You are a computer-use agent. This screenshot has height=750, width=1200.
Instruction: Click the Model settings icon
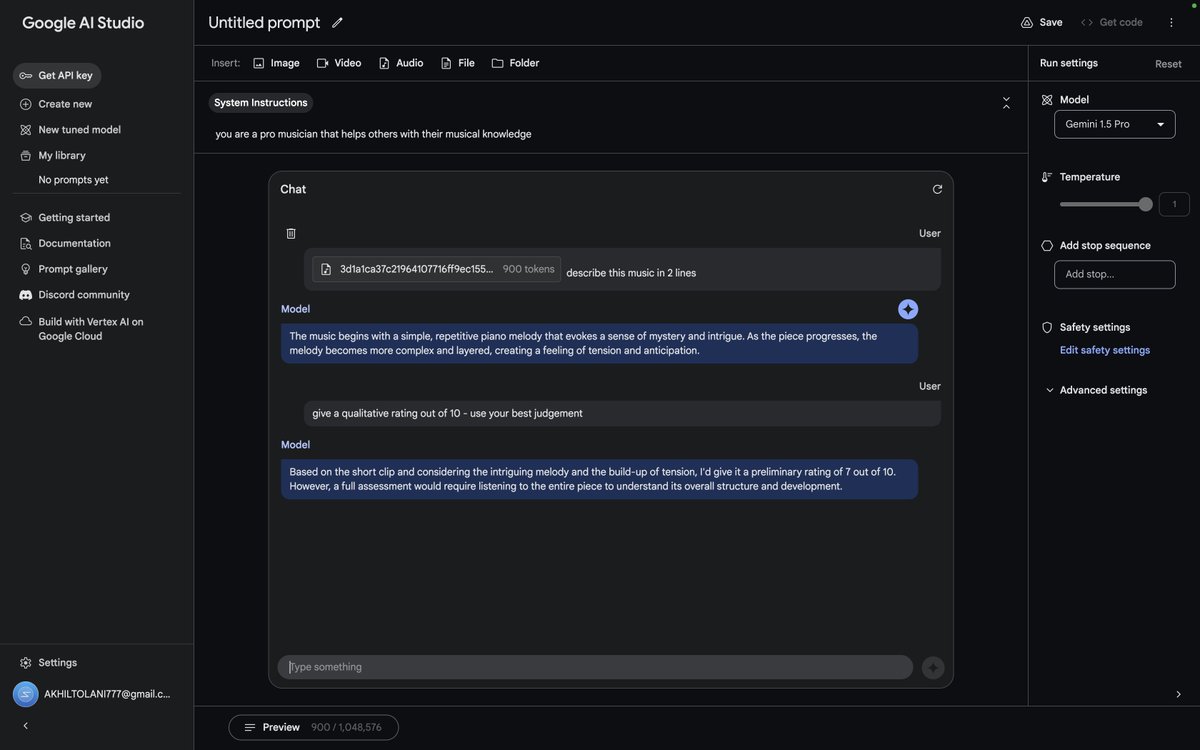tap(1047, 100)
